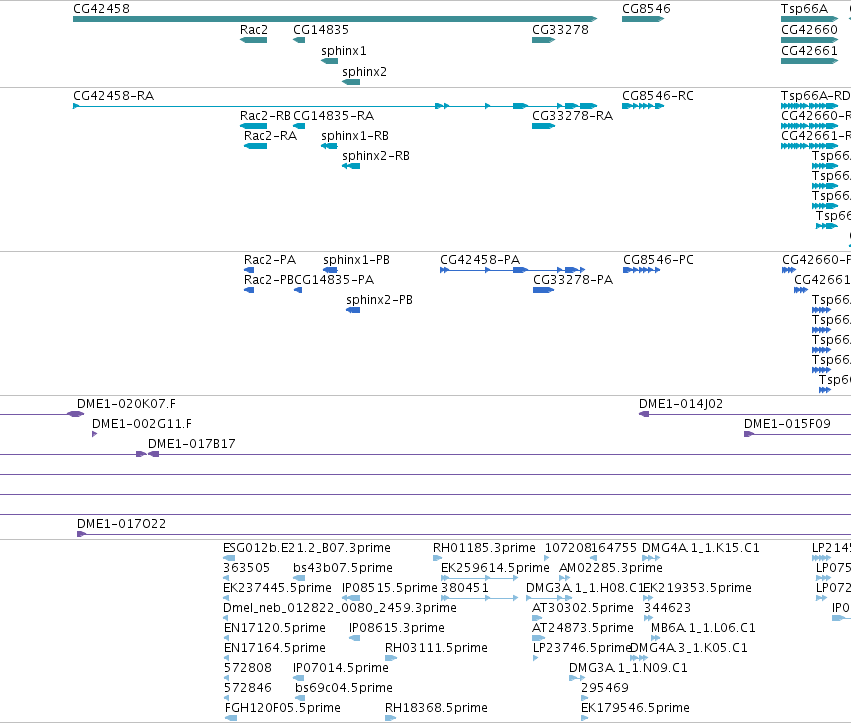
Task: Select the sphinx2-PB label
Action: pyautogui.click(x=379, y=300)
